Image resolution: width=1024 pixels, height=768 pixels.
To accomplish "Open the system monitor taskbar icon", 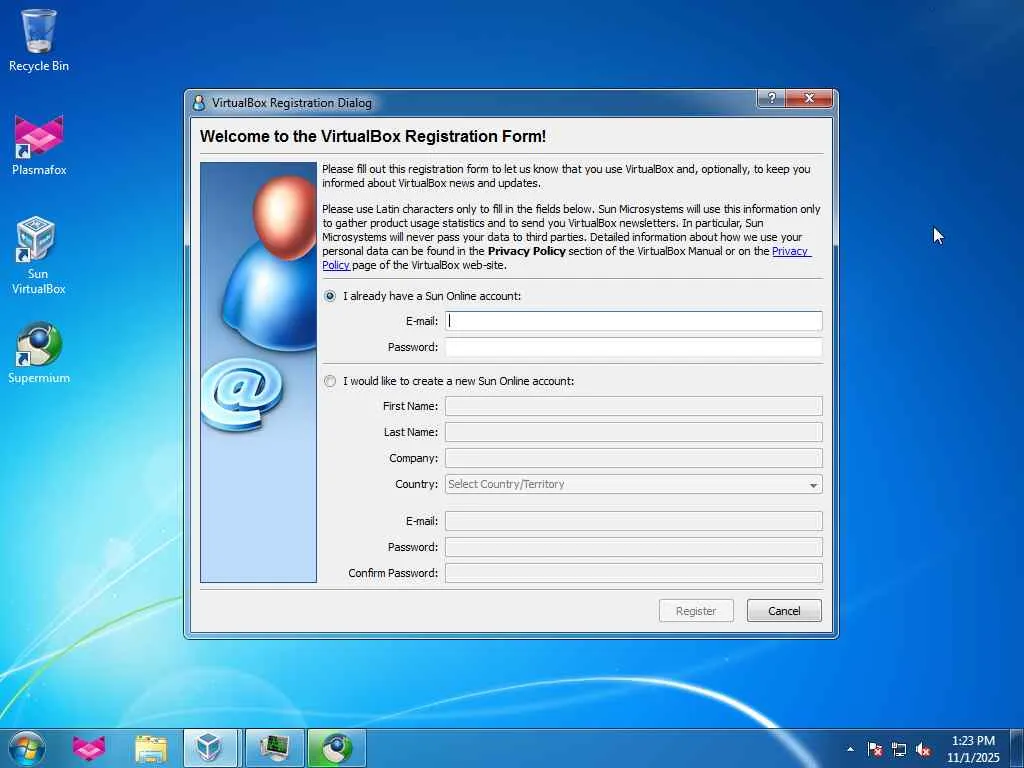I will click(x=274, y=748).
